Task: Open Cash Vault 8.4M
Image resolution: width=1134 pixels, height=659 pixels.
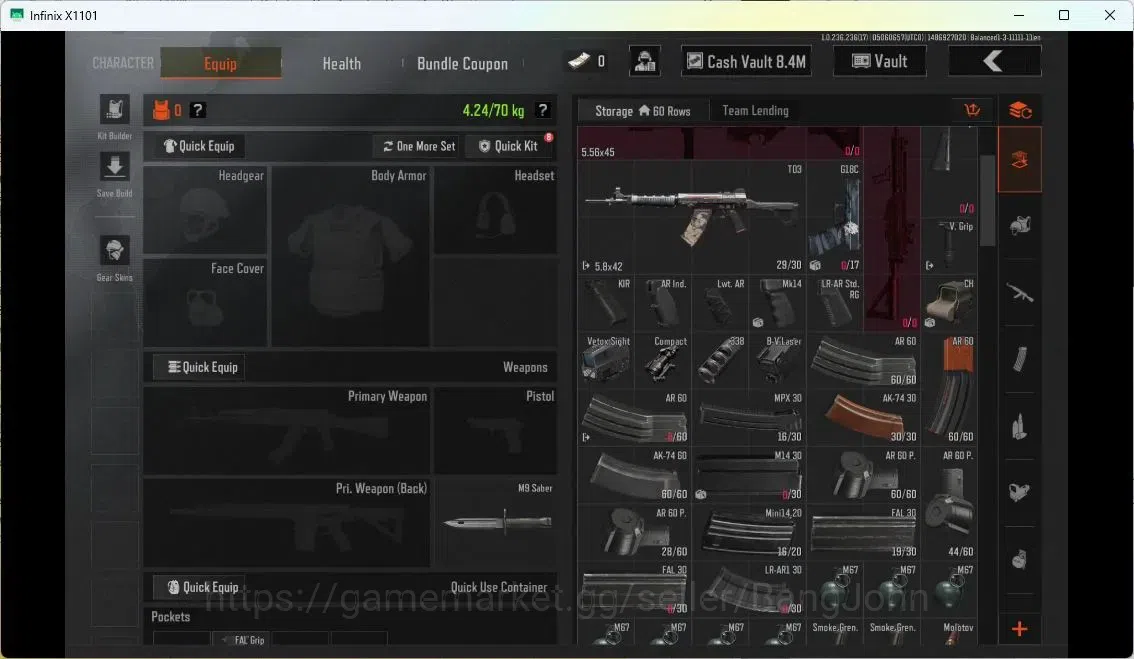Action: coord(746,61)
